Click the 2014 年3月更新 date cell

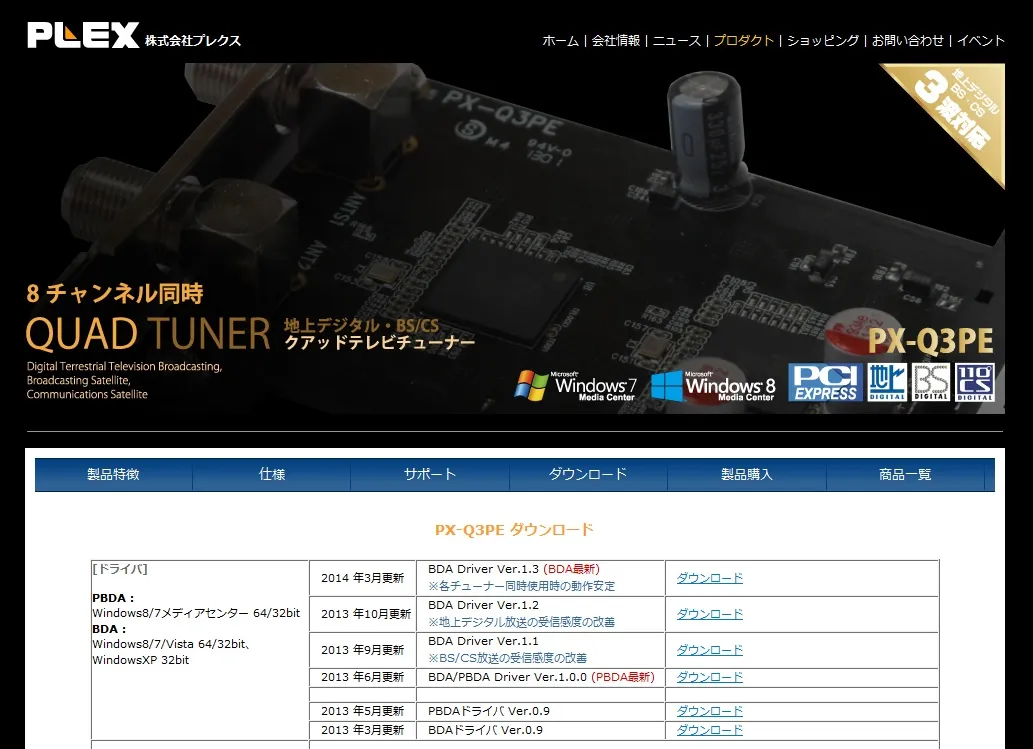(x=362, y=578)
